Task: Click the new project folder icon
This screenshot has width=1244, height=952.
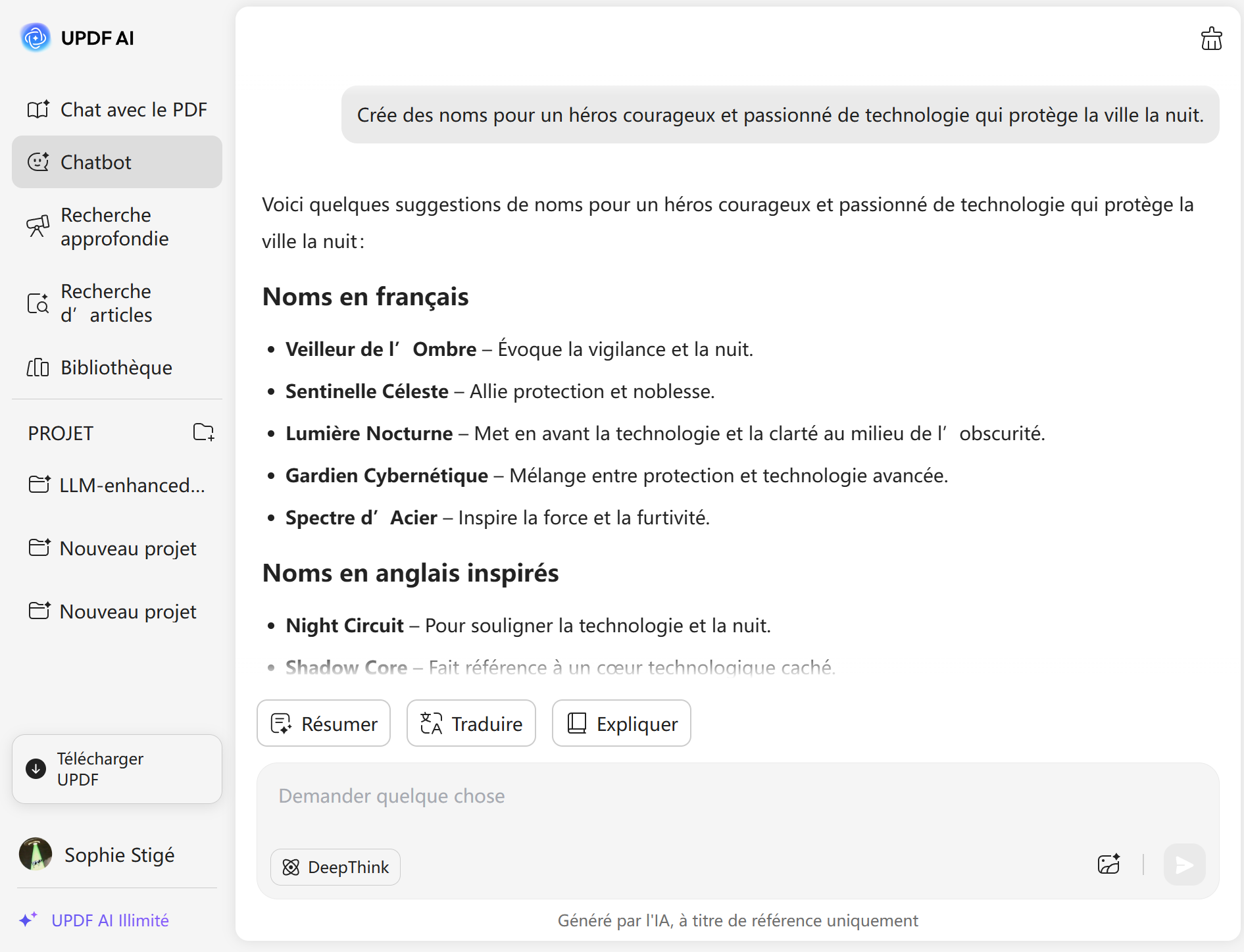Action: pos(203,432)
